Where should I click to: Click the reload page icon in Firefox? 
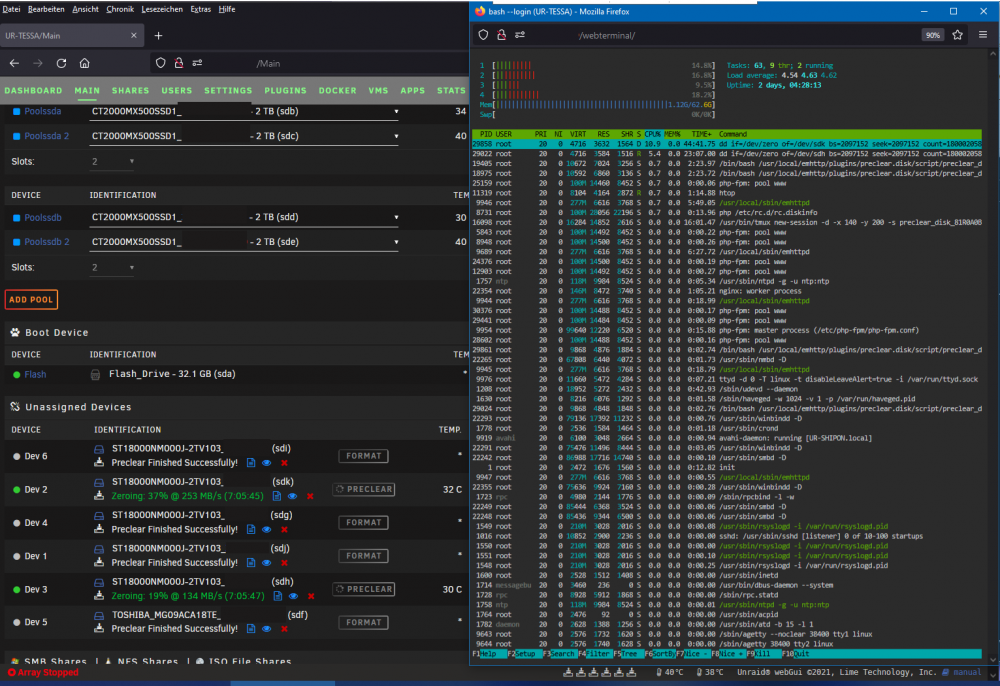[x=61, y=63]
